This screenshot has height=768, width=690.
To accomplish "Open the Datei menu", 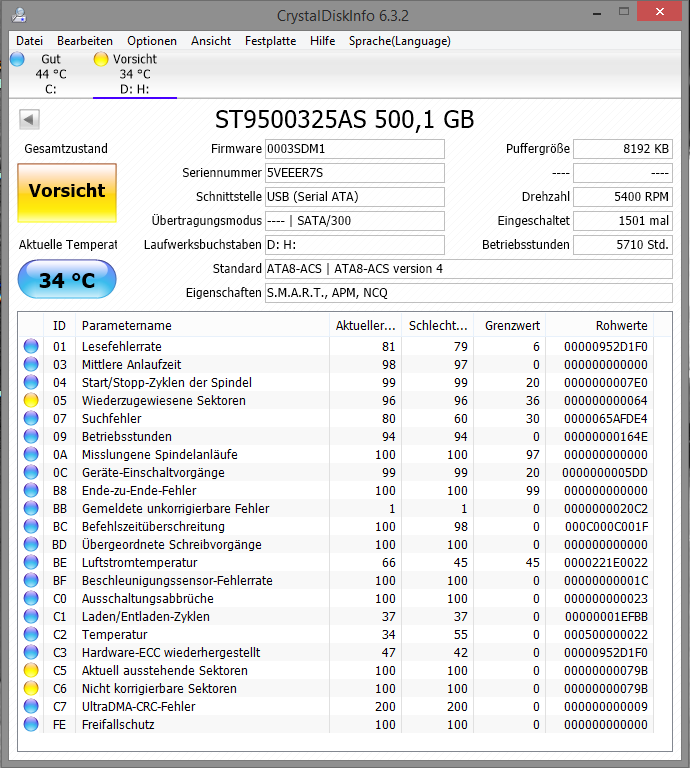I will pyautogui.click(x=29, y=41).
